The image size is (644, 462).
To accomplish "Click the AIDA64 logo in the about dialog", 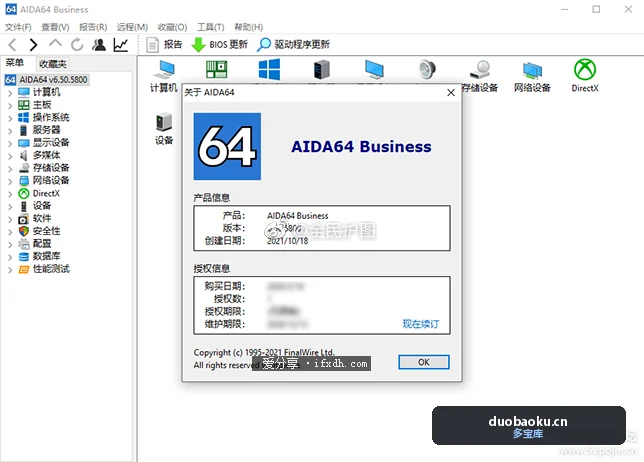I will (227, 147).
